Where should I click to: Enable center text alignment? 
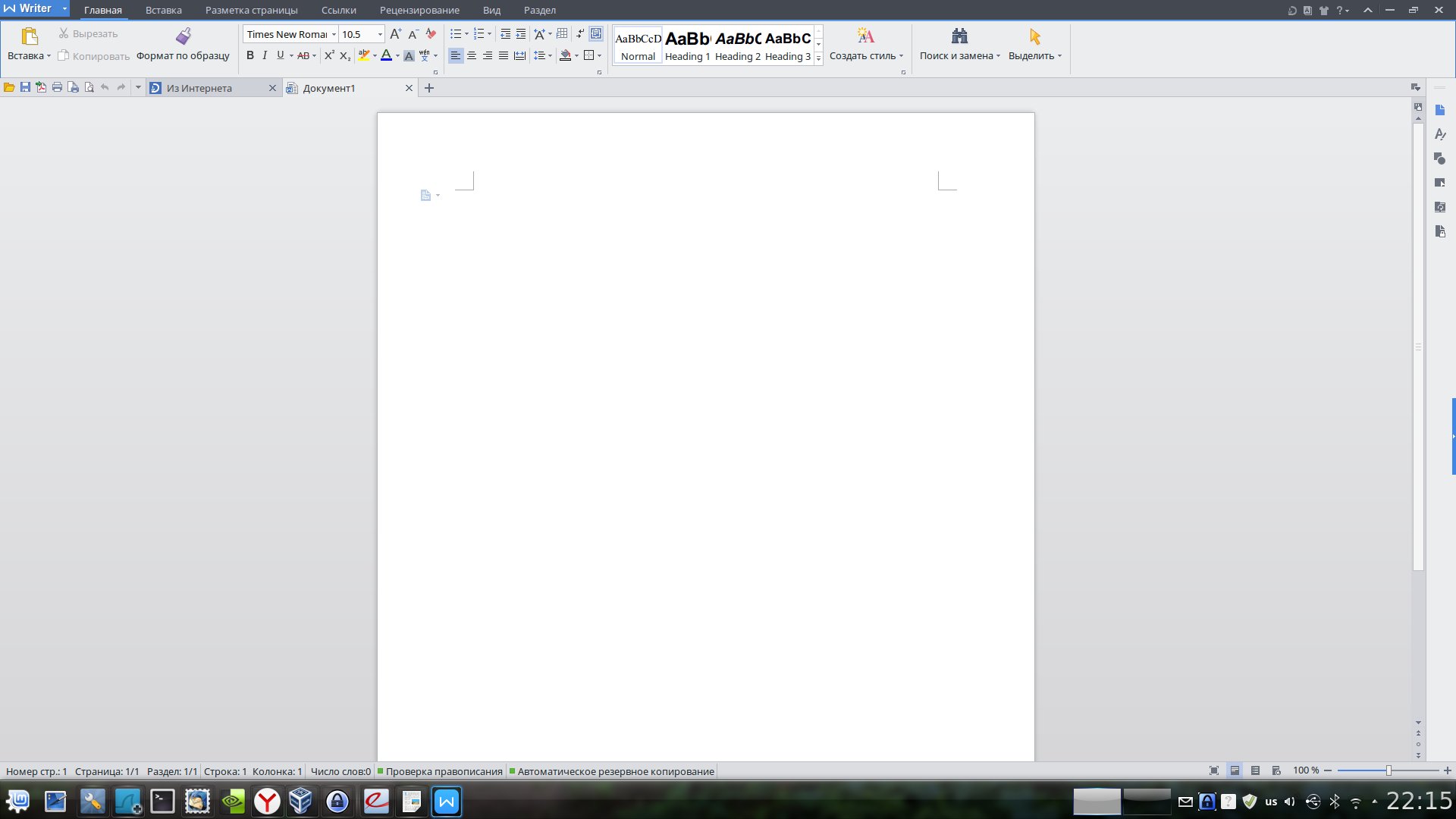click(x=472, y=55)
